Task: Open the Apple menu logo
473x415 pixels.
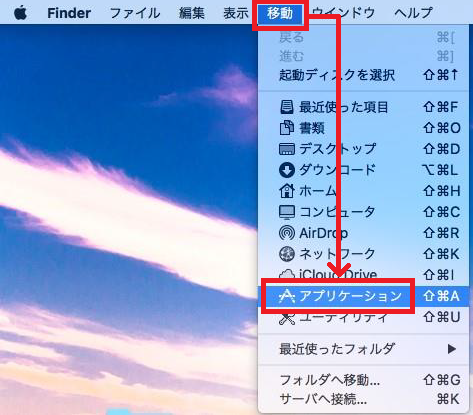Action: (x=20, y=13)
